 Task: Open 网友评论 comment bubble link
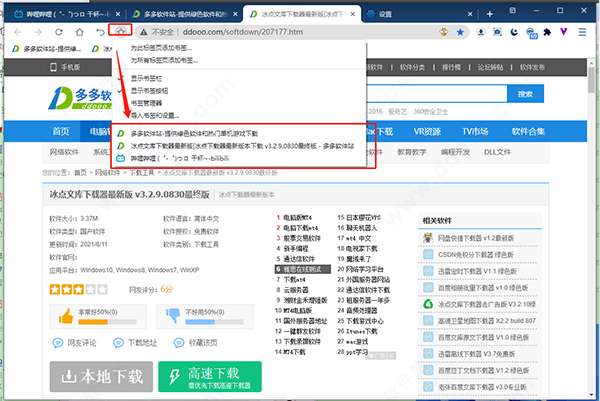[74, 343]
